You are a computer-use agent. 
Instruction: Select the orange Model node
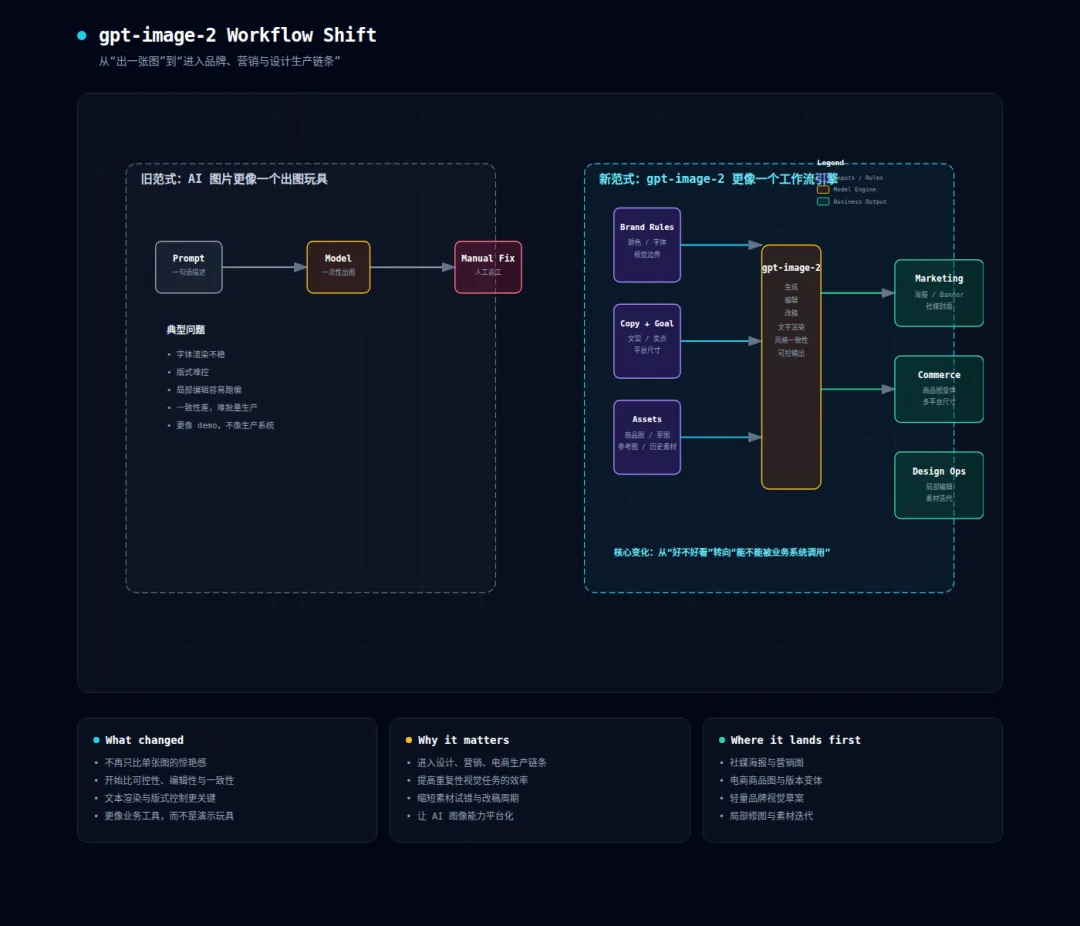(338, 267)
